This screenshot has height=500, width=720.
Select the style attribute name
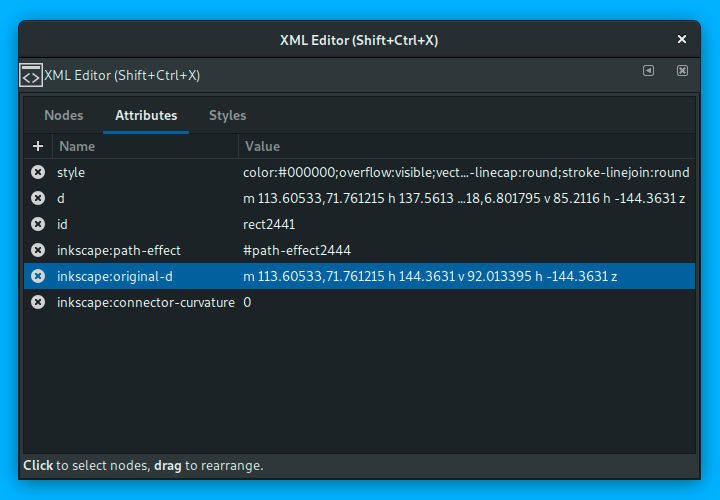(x=71, y=173)
